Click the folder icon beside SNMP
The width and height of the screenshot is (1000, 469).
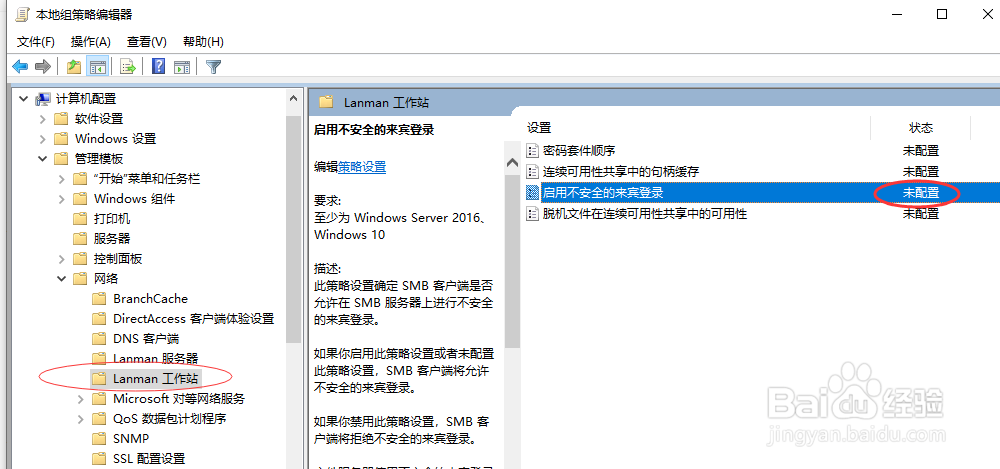pyautogui.click(x=99, y=438)
